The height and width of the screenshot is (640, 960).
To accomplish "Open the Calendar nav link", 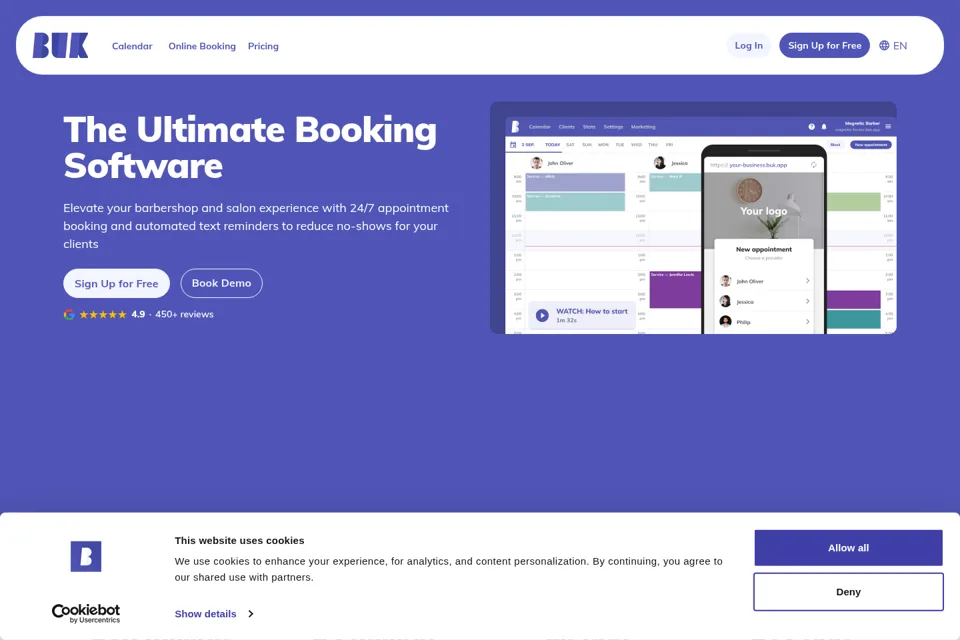I will click(x=132, y=46).
